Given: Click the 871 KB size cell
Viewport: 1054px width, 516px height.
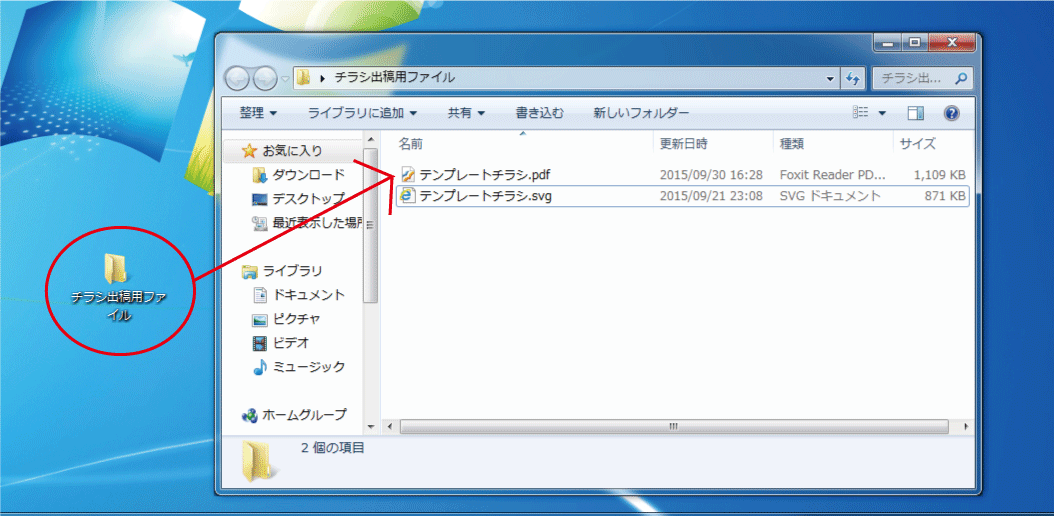Looking at the screenshot, I should point(945,196).
